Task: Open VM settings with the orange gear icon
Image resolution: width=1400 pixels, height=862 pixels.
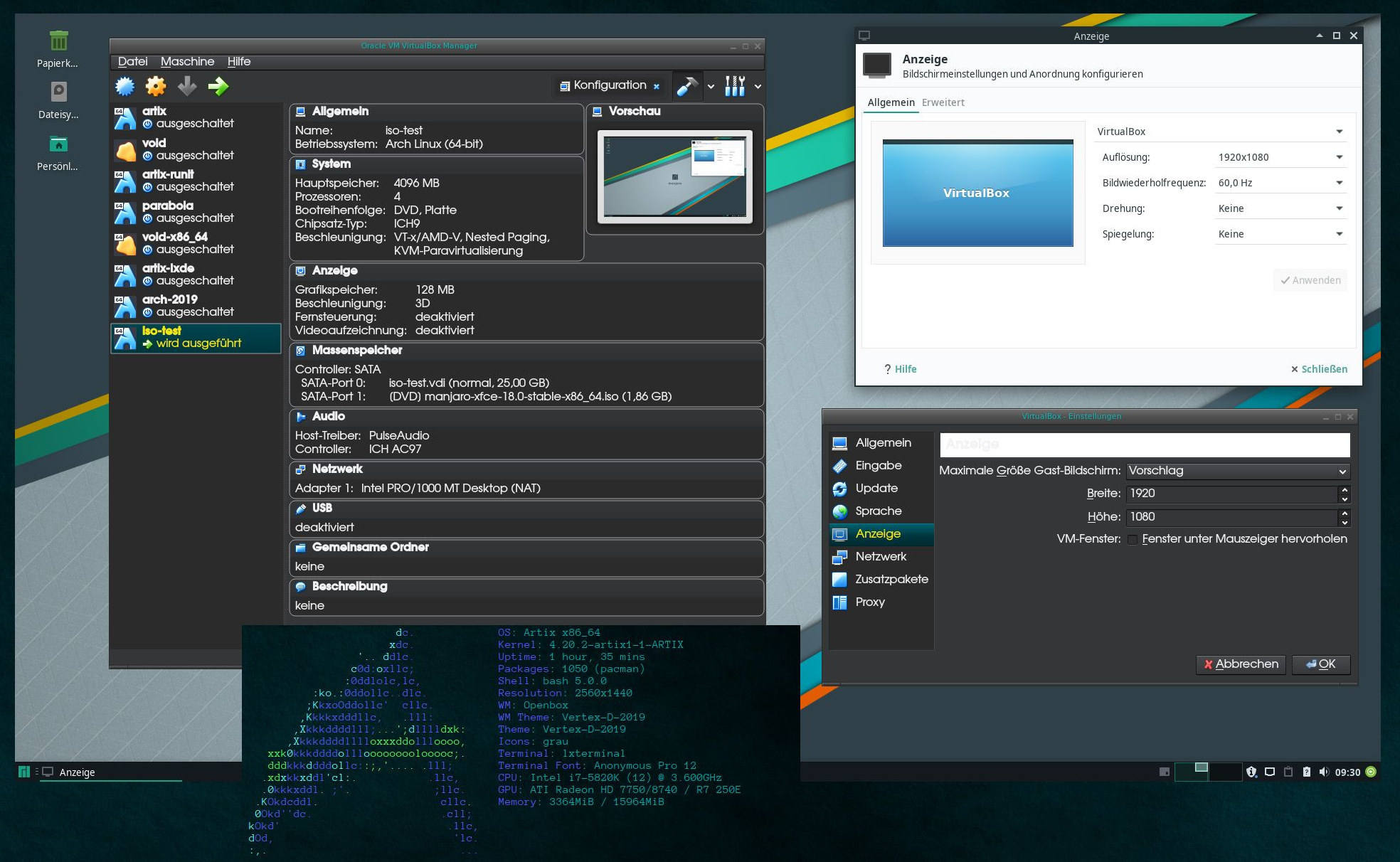Action: point(156,86)
